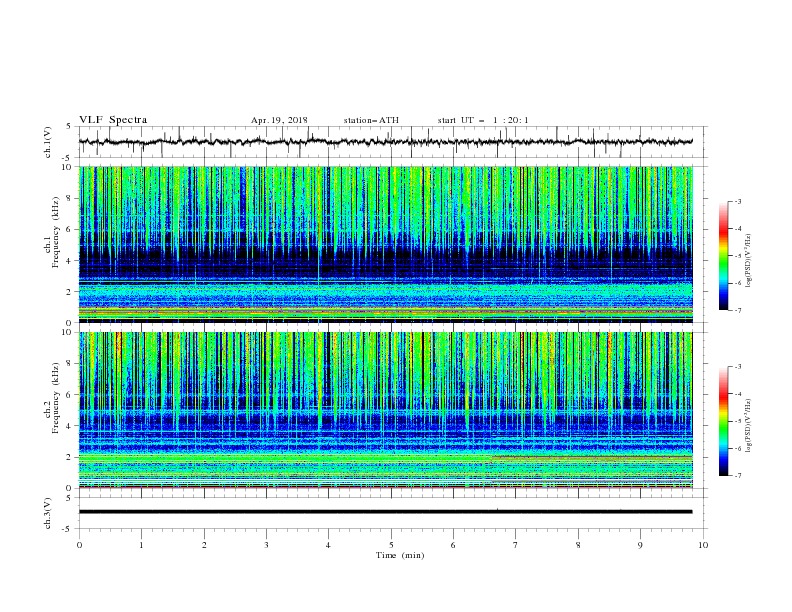Click time tick label '9' on x-axis
792x612 pixels.
[x=640, y=545]
